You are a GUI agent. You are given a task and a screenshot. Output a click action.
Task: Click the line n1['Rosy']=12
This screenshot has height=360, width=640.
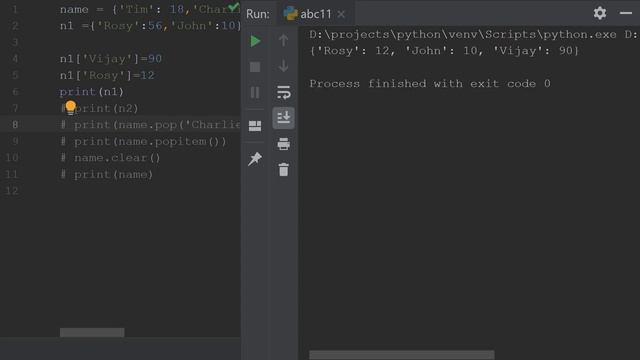tap(107, 76)
